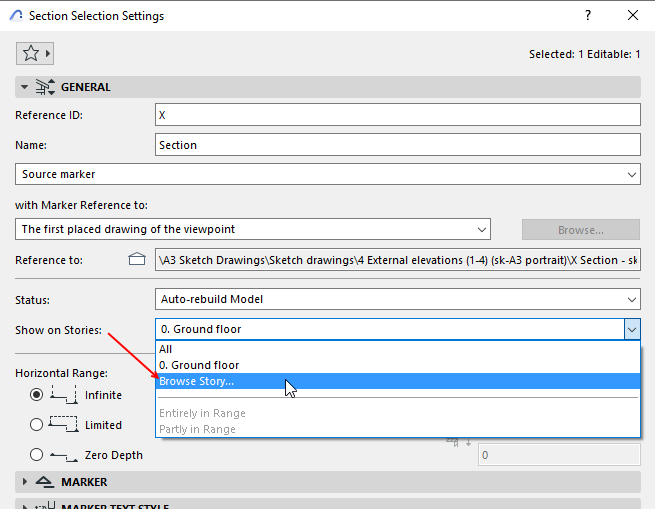The image size is (655, 509).
Task: Pick 0. Ground floor from the list
Action: click(199, 365)
